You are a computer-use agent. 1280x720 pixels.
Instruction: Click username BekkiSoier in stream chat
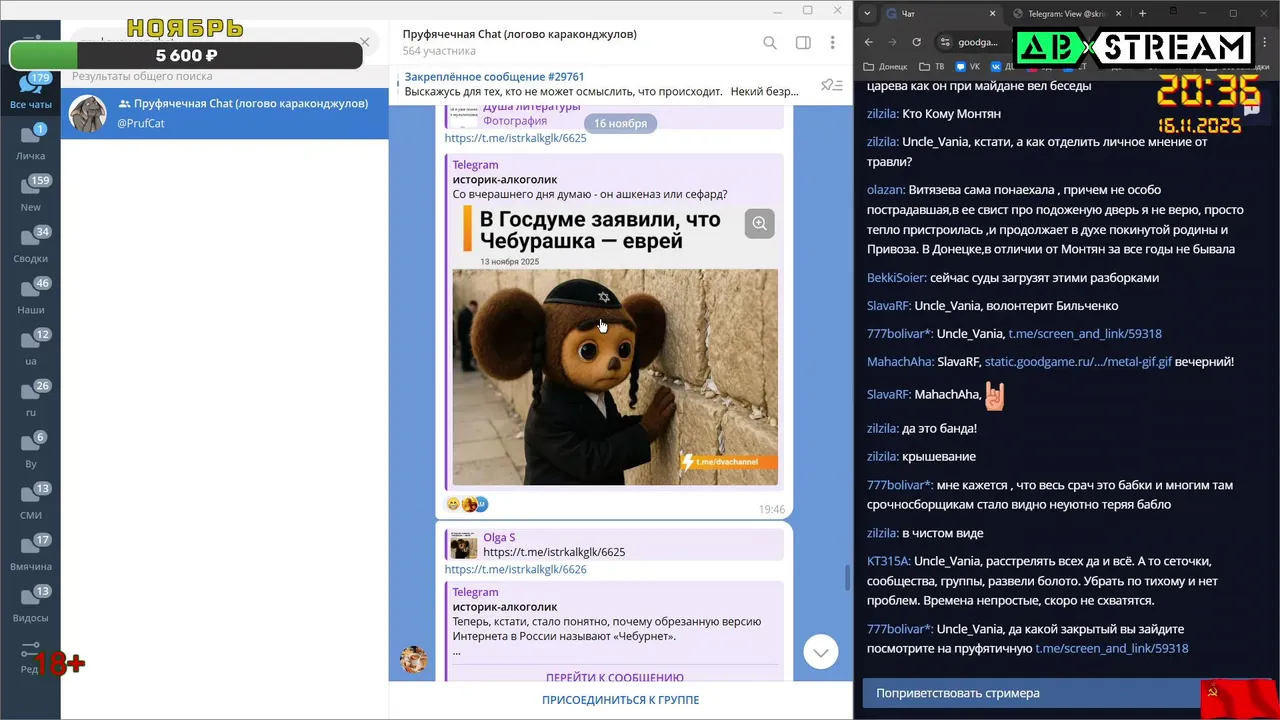[x=895, y=277]
